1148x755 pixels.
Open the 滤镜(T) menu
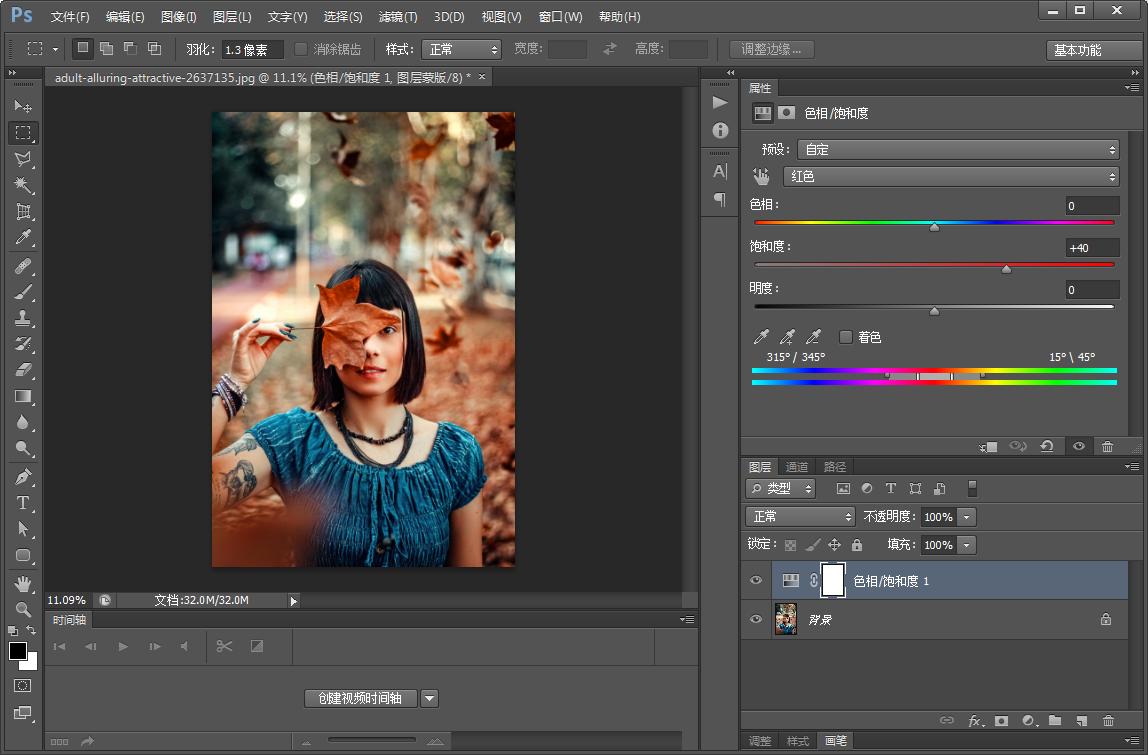coord(398,17)
